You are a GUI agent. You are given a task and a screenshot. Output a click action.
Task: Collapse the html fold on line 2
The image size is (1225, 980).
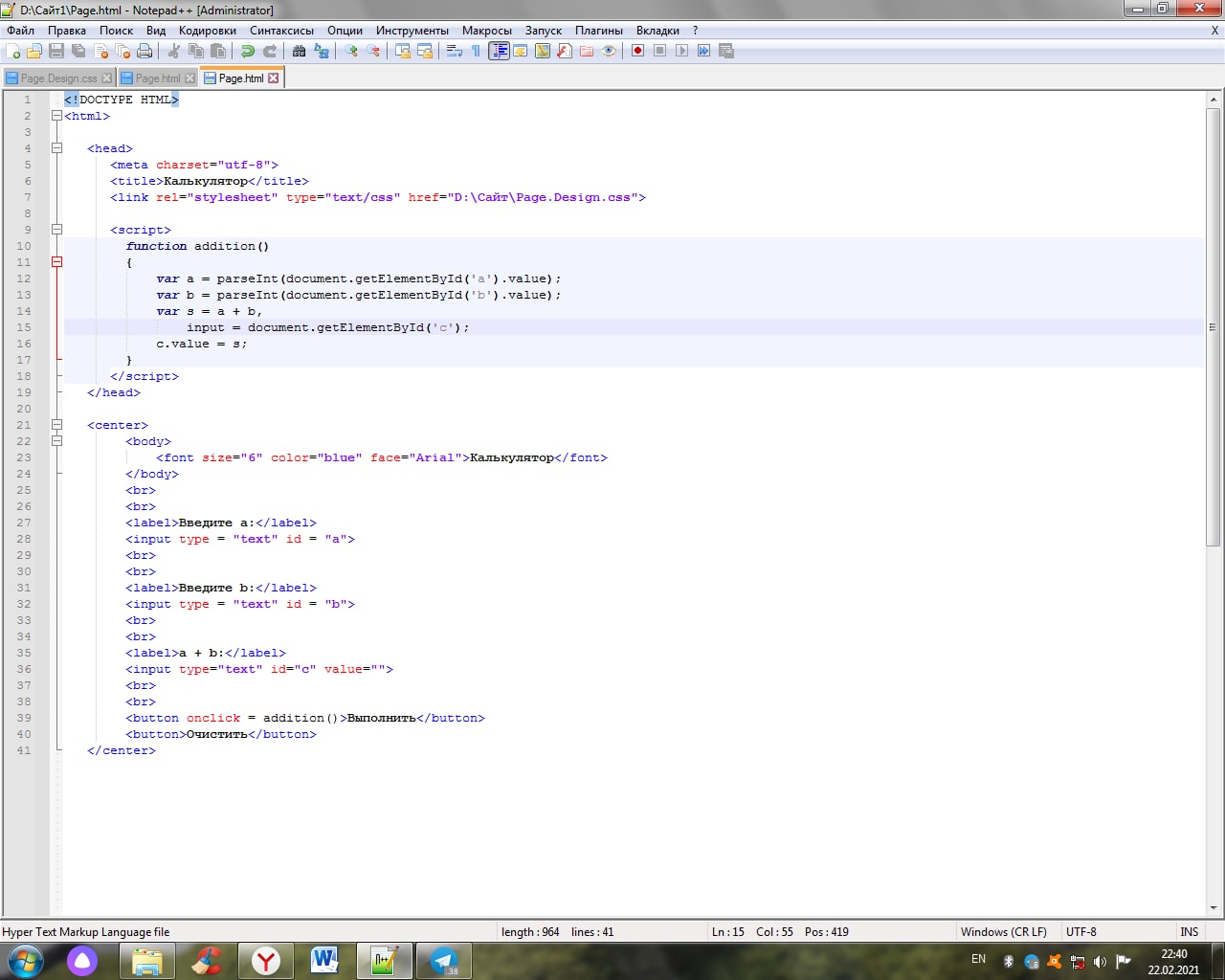click(56, 116)
